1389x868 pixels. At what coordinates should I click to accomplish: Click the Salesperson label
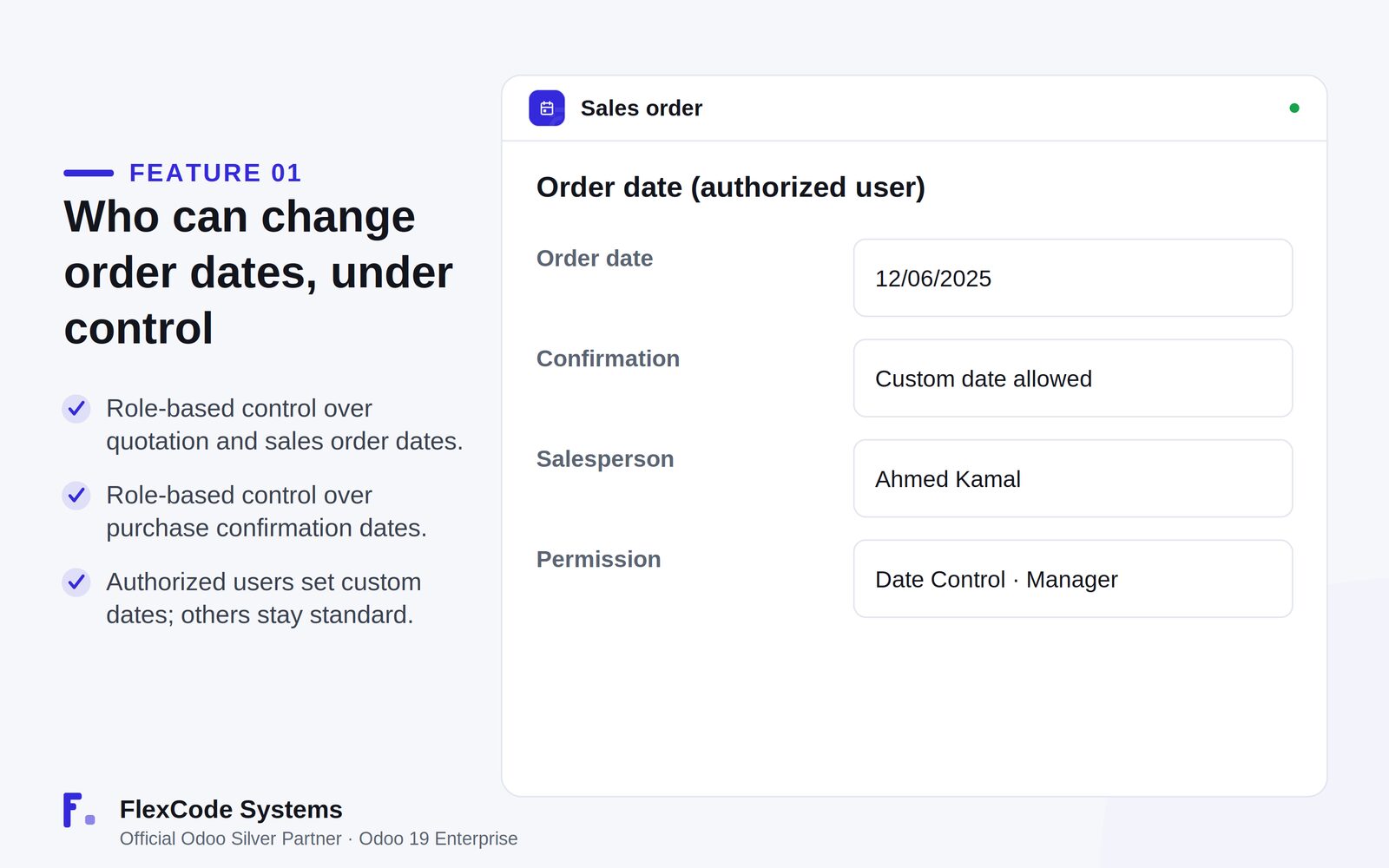click(x=605, y=459)
